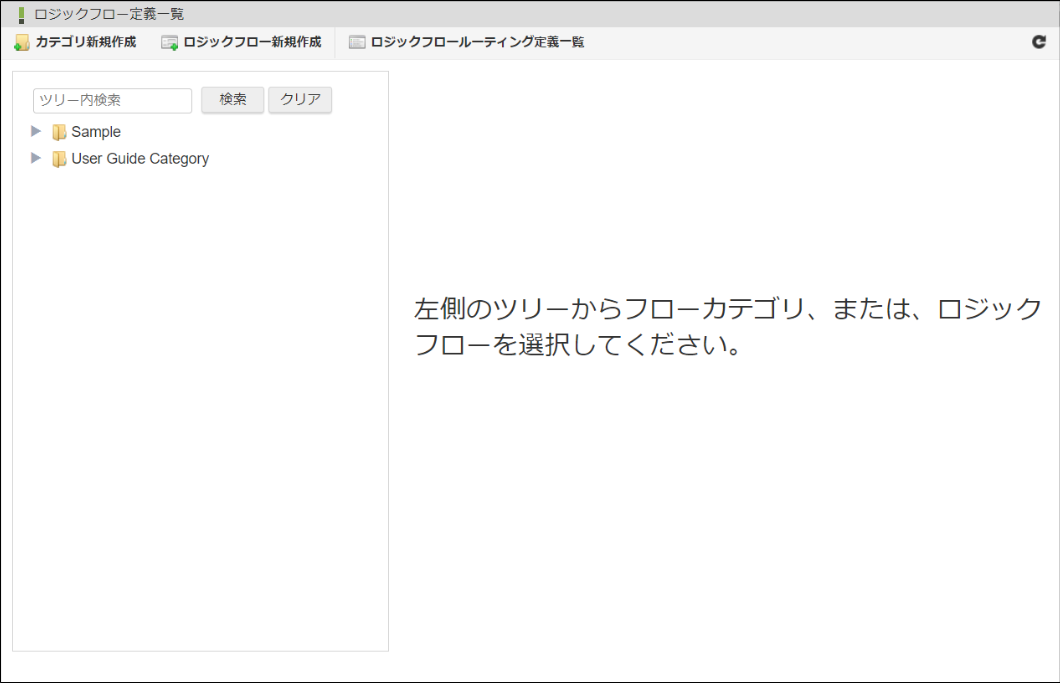Click the ロジックフロールーティング定義一覧 list icon
Viewport: 1060px width, 683px height.
[355, 42]
